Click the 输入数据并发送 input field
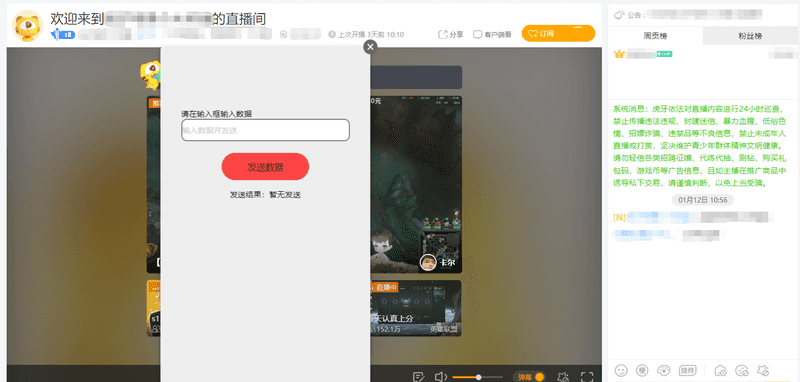800x382 pixels. coord(265,130)
